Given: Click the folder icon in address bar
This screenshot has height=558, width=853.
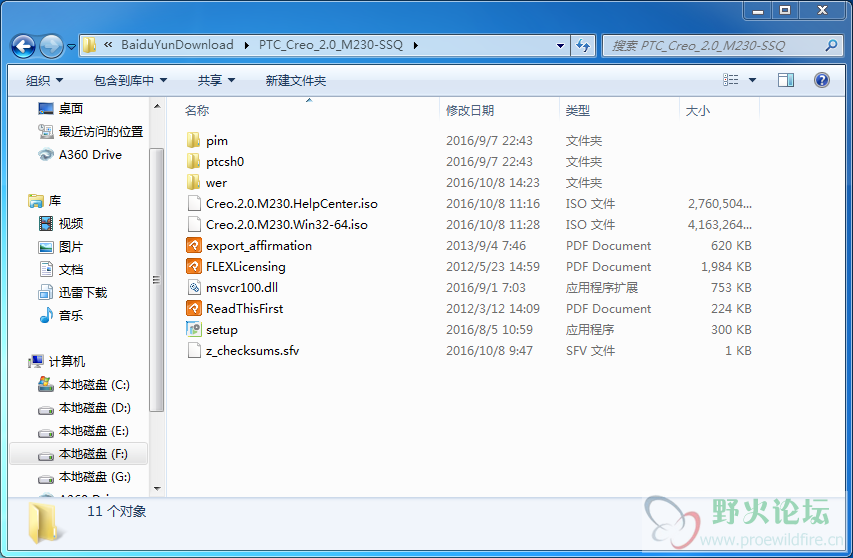Looking at the screenshot, I should (x=89, y=45).
